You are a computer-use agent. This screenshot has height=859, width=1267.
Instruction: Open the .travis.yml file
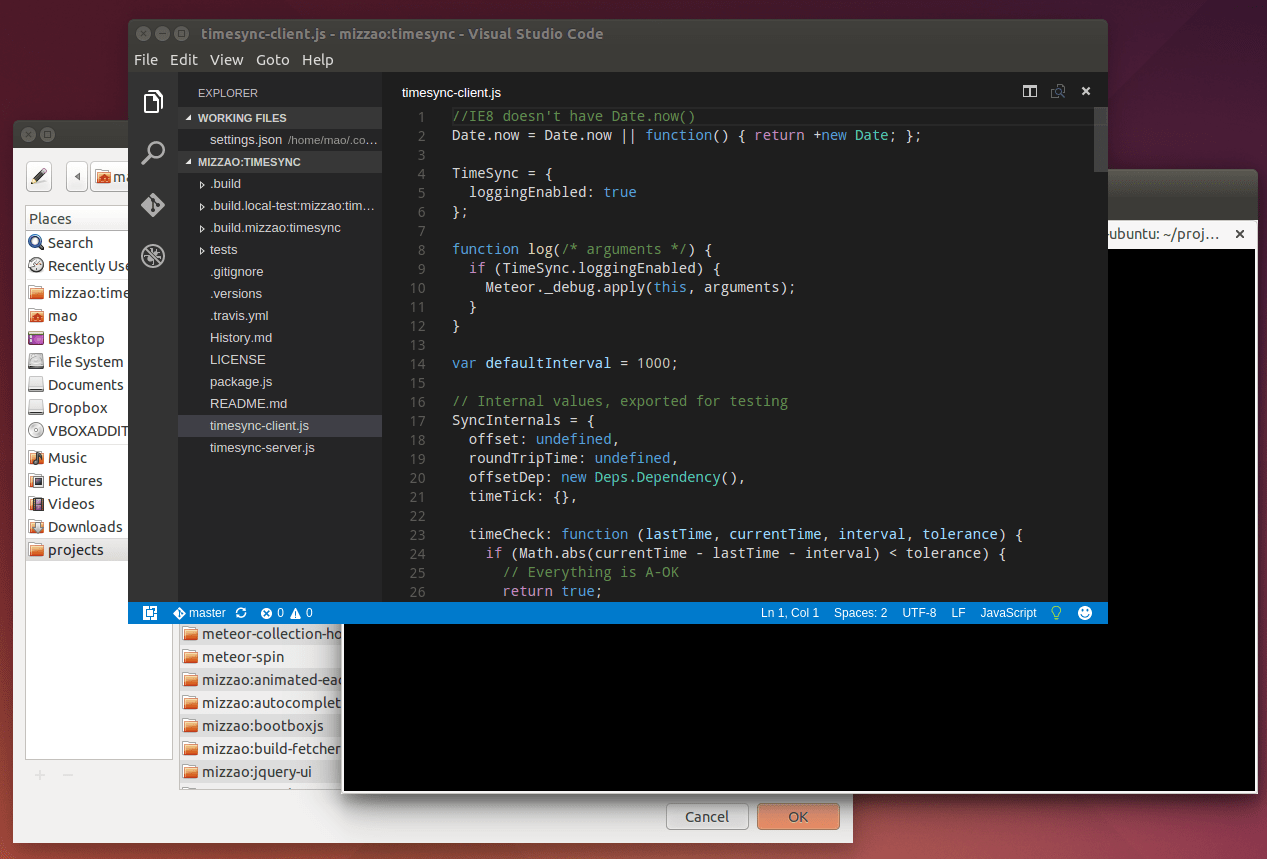pyautogui.click(x=280, y=316)
